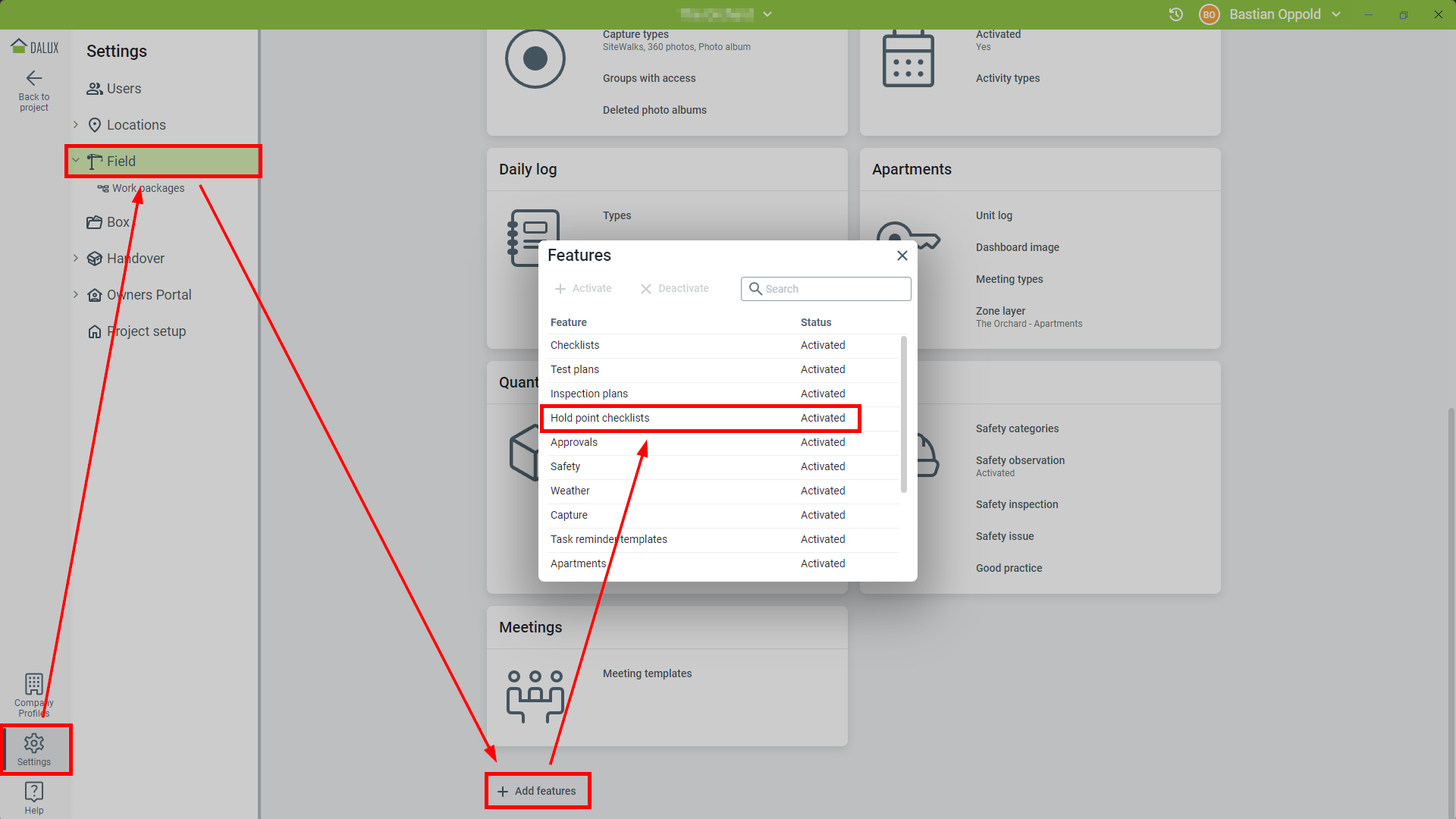Click the Features list scrollbar
Image resolution: width=1456 pixels, height=819 pixels.
[x=903, y=413]
